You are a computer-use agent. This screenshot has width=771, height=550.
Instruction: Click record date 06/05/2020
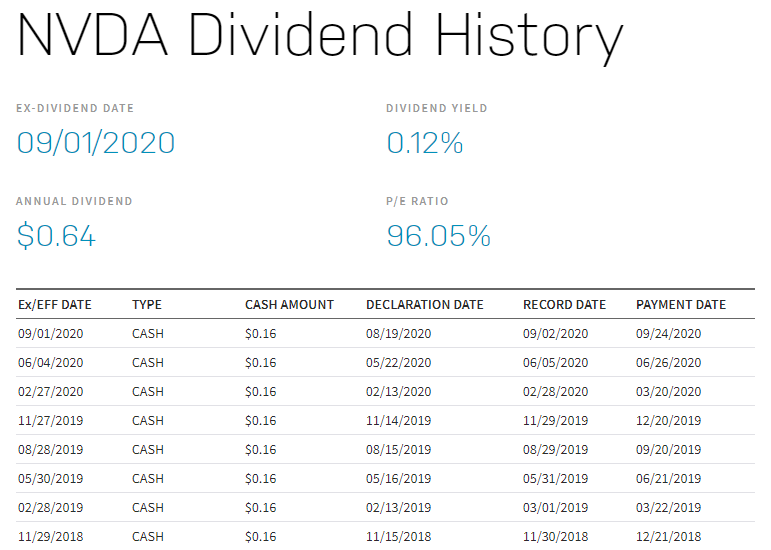pyautogui.click(x=556, y=363)
